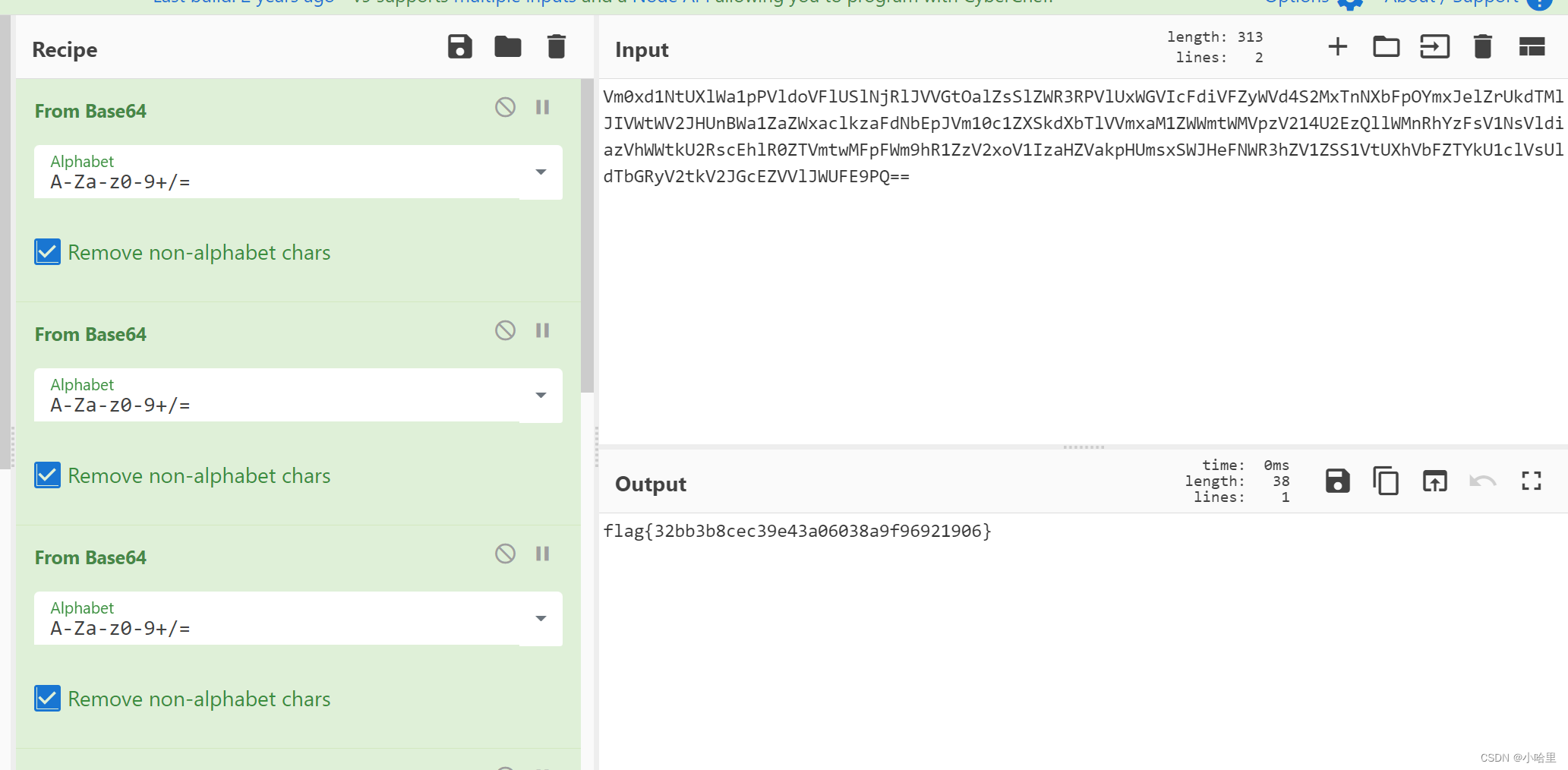Disable the first From Base64 operation
This screenshot has width=1568, height=770.
(505, 107)
